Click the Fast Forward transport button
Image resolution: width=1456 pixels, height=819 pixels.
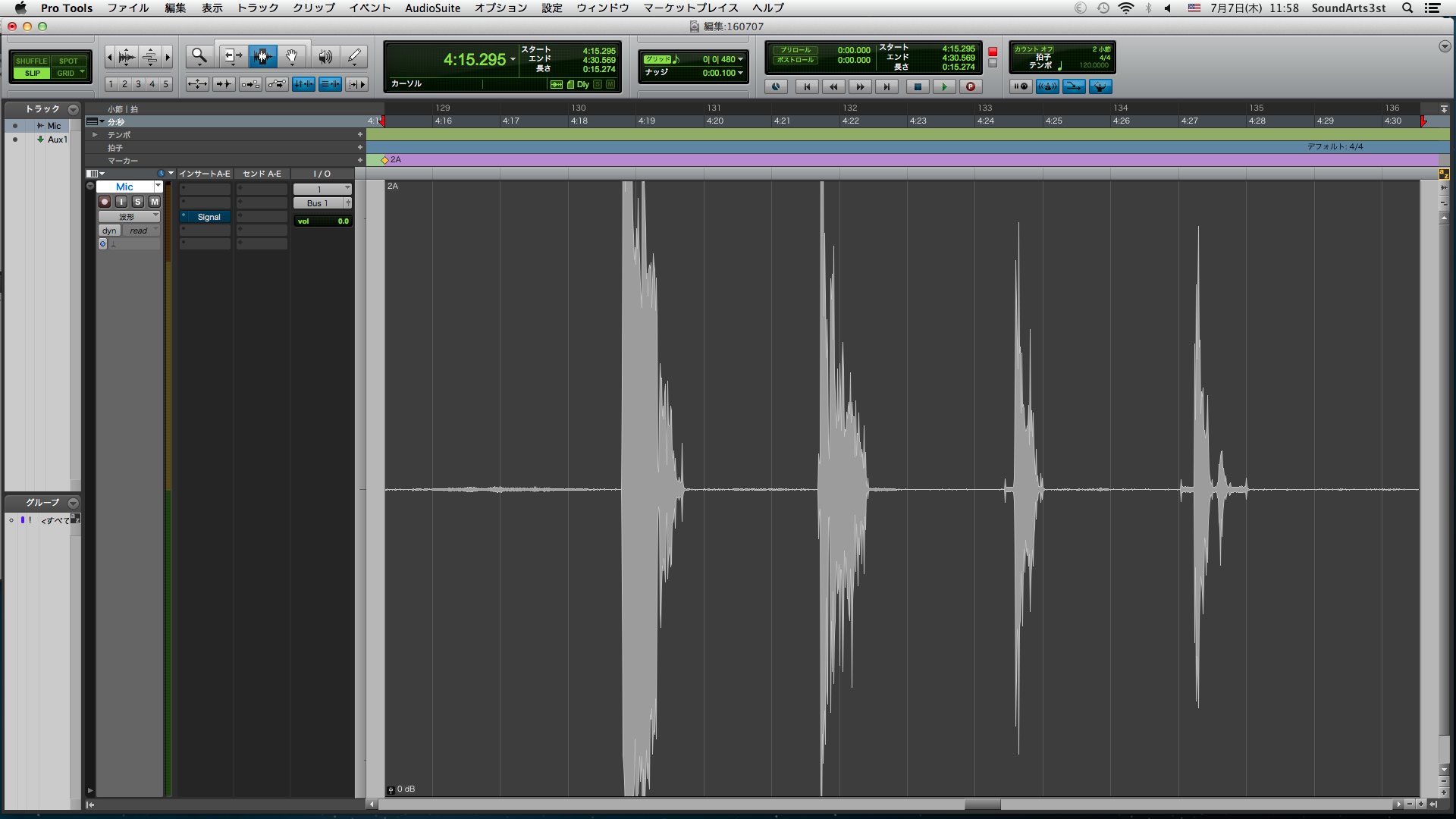click(x=860, y=86)
